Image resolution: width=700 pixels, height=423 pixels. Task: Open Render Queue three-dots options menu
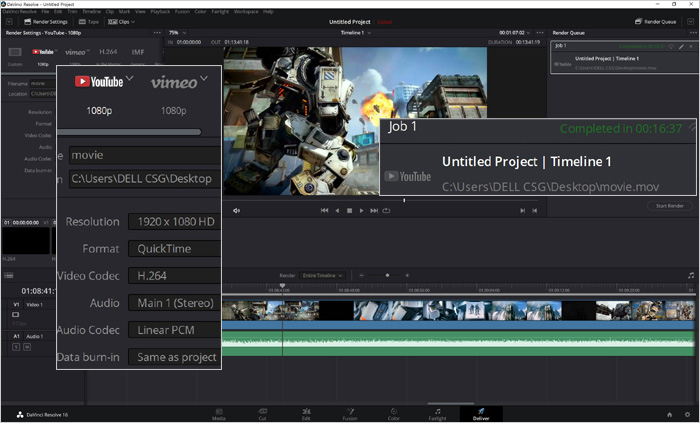pyautogui.click(x=693, y=33)
